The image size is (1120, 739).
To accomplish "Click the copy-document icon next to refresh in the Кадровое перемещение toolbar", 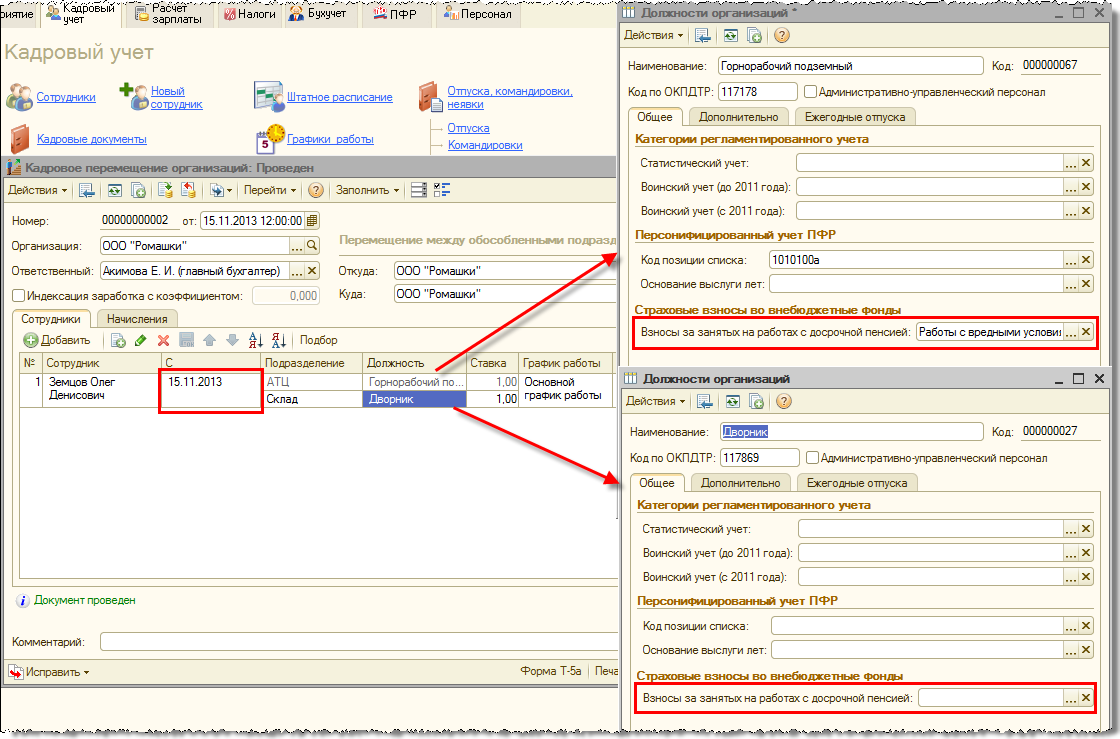I will click(139, 191).
